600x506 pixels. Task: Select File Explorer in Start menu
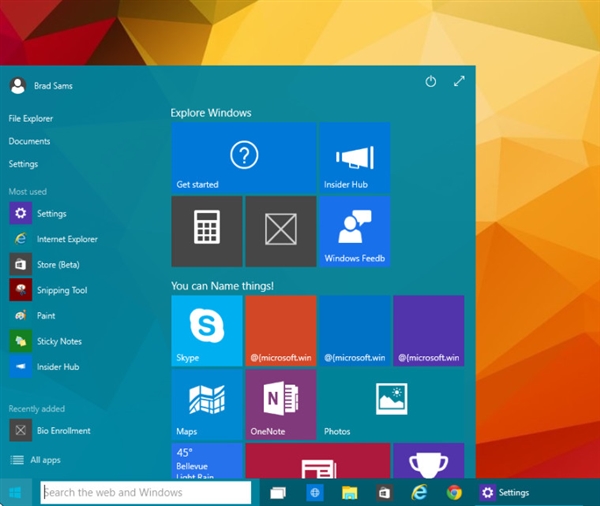(31, 119)
